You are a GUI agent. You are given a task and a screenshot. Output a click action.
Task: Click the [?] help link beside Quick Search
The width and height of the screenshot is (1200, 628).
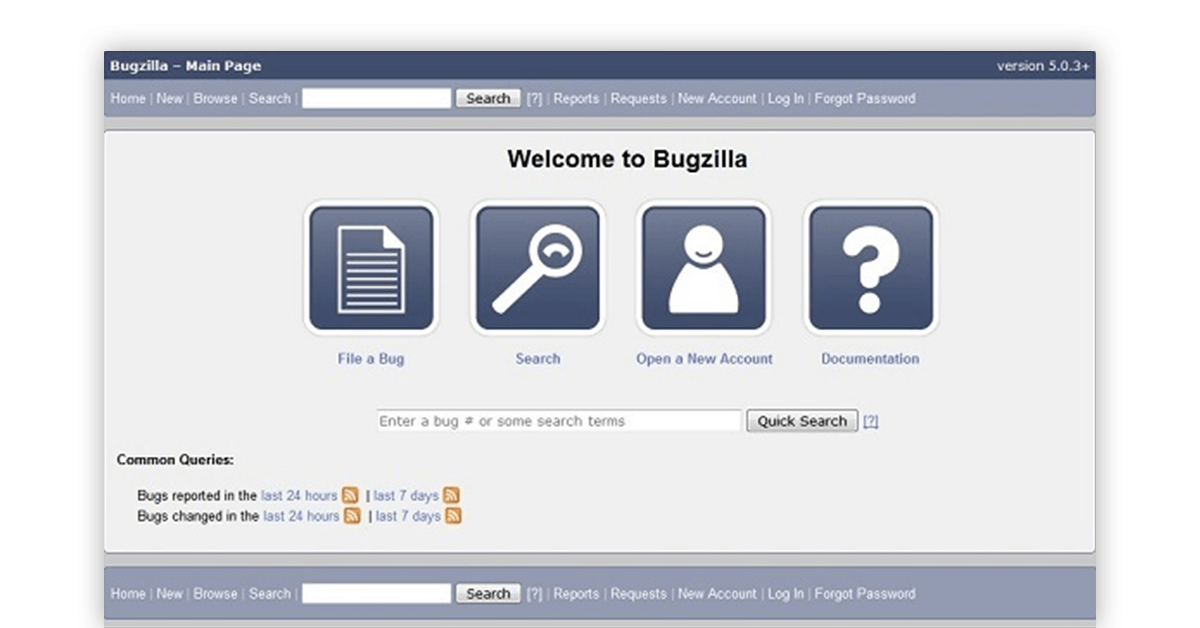point(871,421)
